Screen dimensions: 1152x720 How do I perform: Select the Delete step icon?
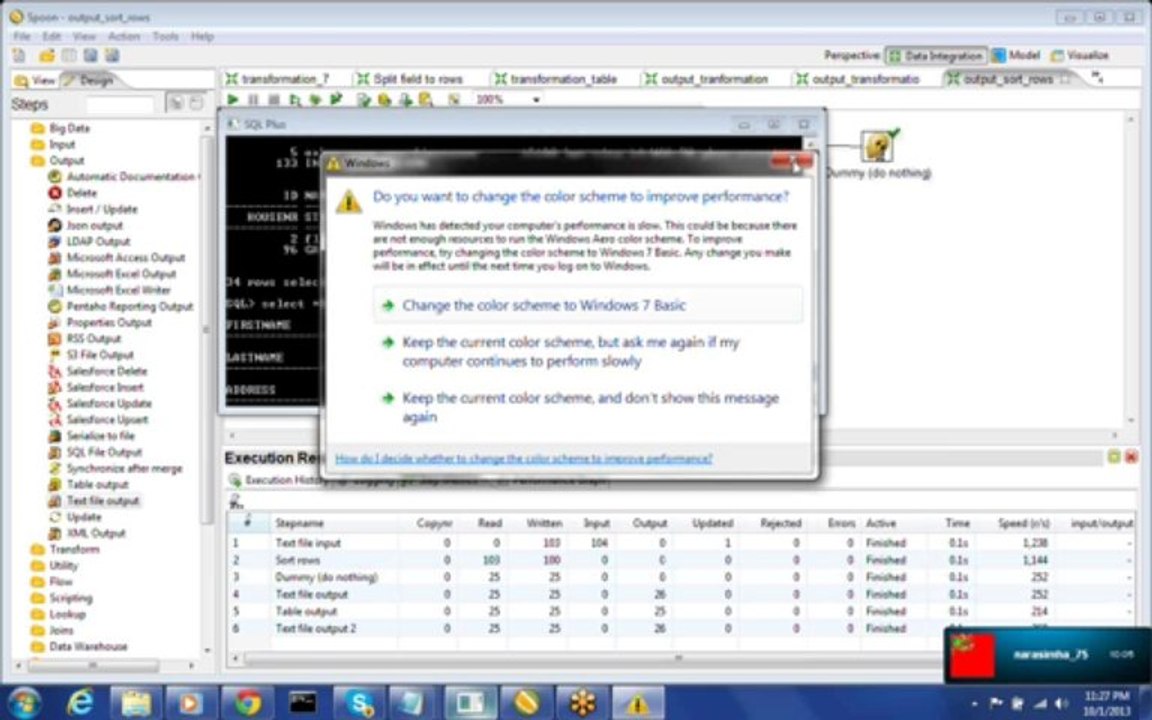pyautogui.click(x=54, y=192)
